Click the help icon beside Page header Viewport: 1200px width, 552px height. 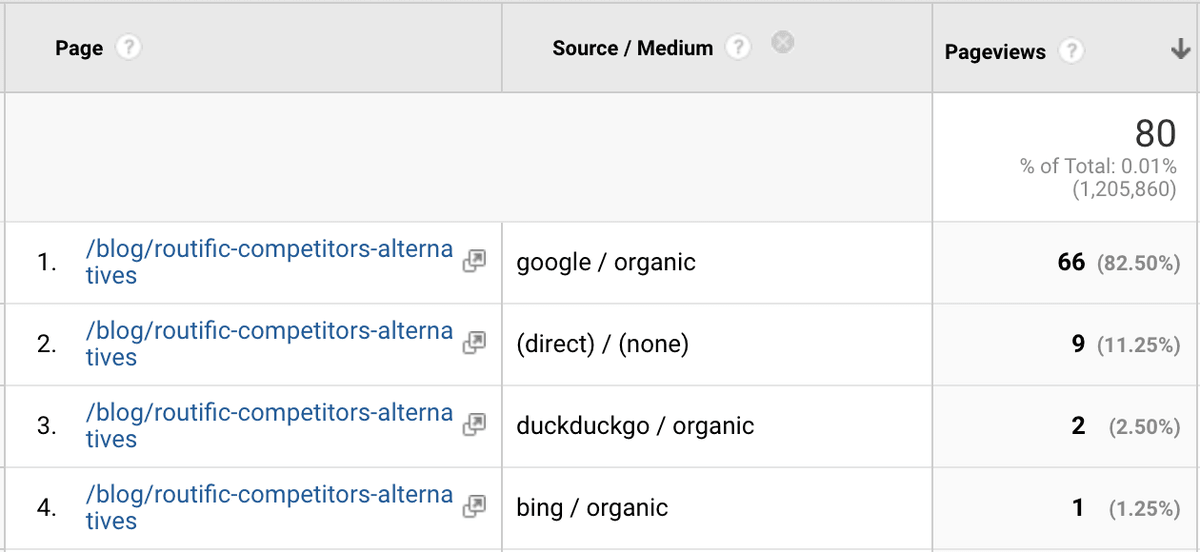point(128,48)
